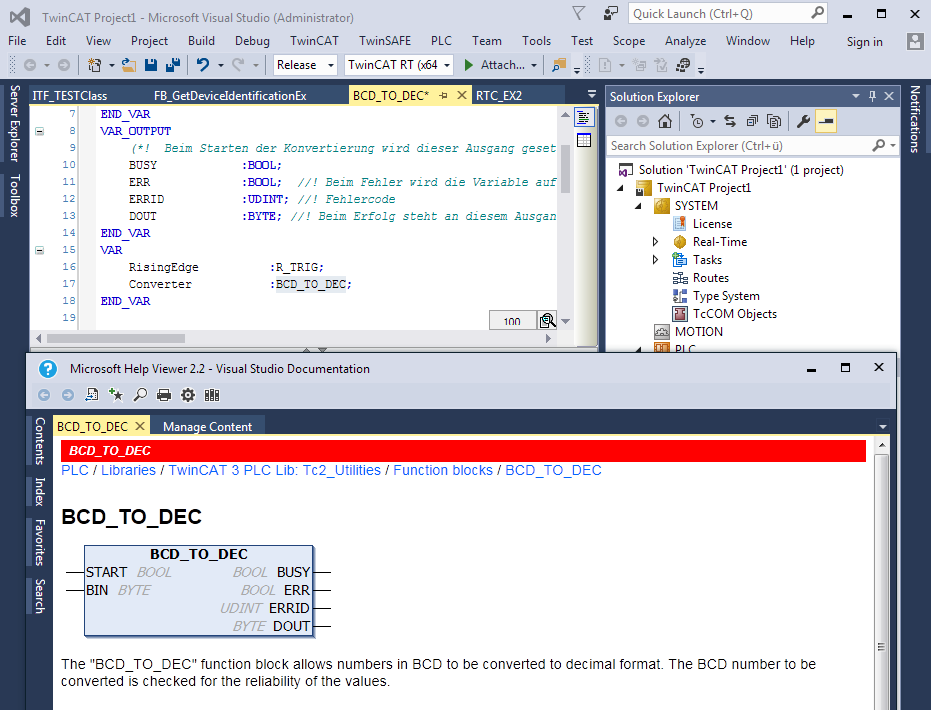The image size is (931, 710).
Task: Collapse the SYSTEM tree node
Action: point(638,207)
